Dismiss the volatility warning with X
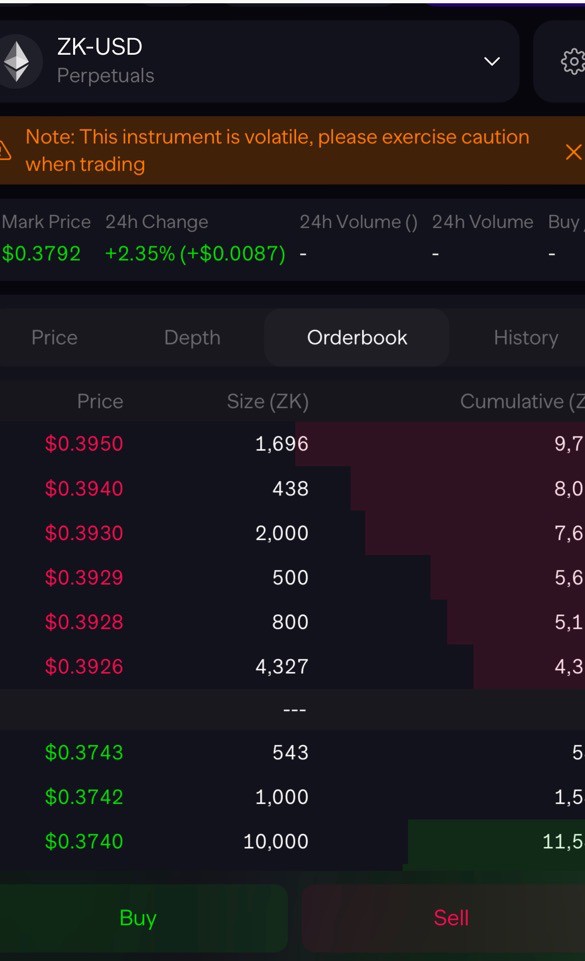585x961 pixels. 573,151
